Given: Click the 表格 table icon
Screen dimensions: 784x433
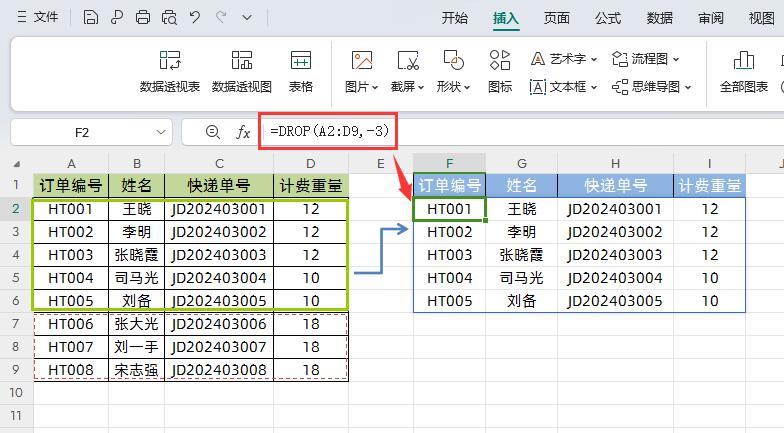Looking at the screenshot, I should tap(301, 71).
